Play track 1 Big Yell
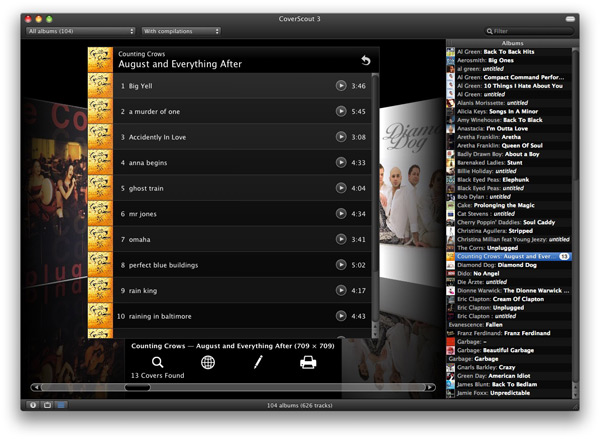 341,86
